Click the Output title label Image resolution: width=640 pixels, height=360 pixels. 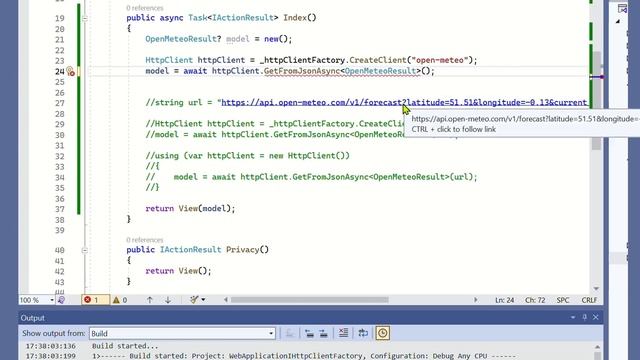click(x=33, y=318)
